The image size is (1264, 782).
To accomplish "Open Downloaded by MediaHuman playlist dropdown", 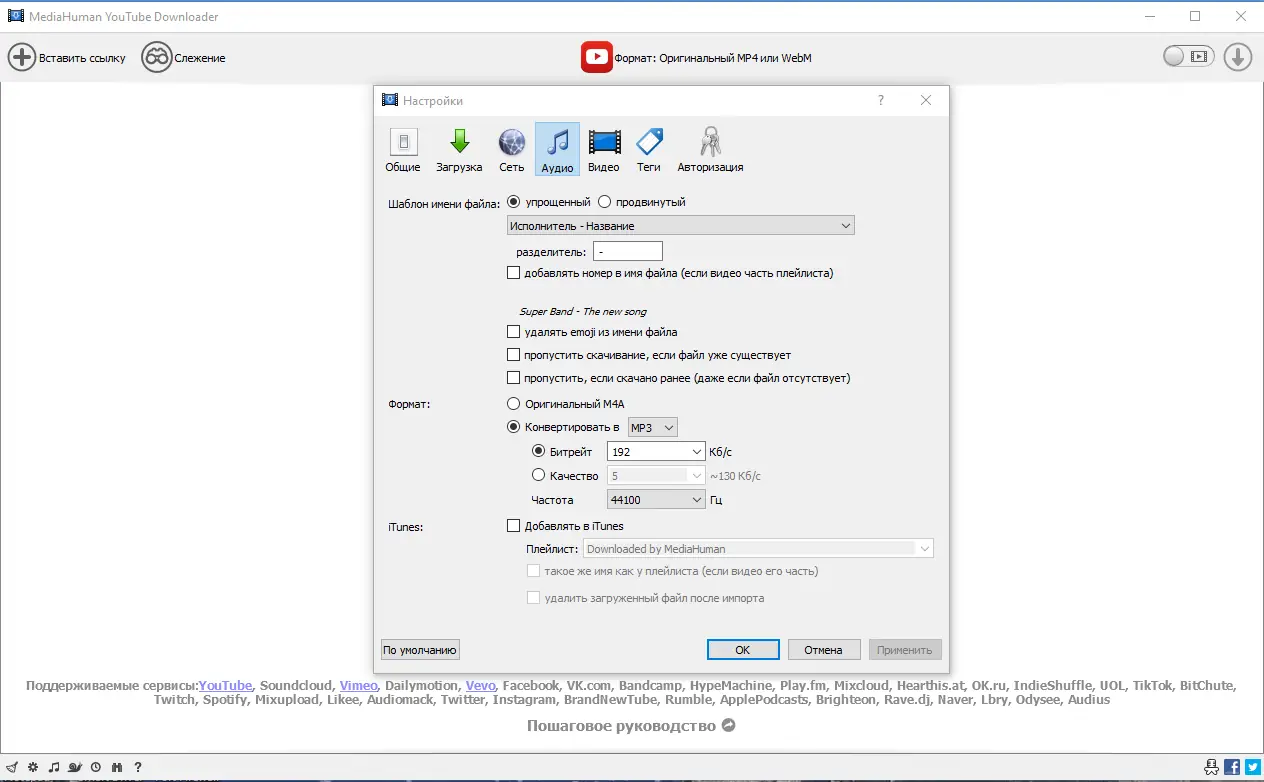I will 758,549.
